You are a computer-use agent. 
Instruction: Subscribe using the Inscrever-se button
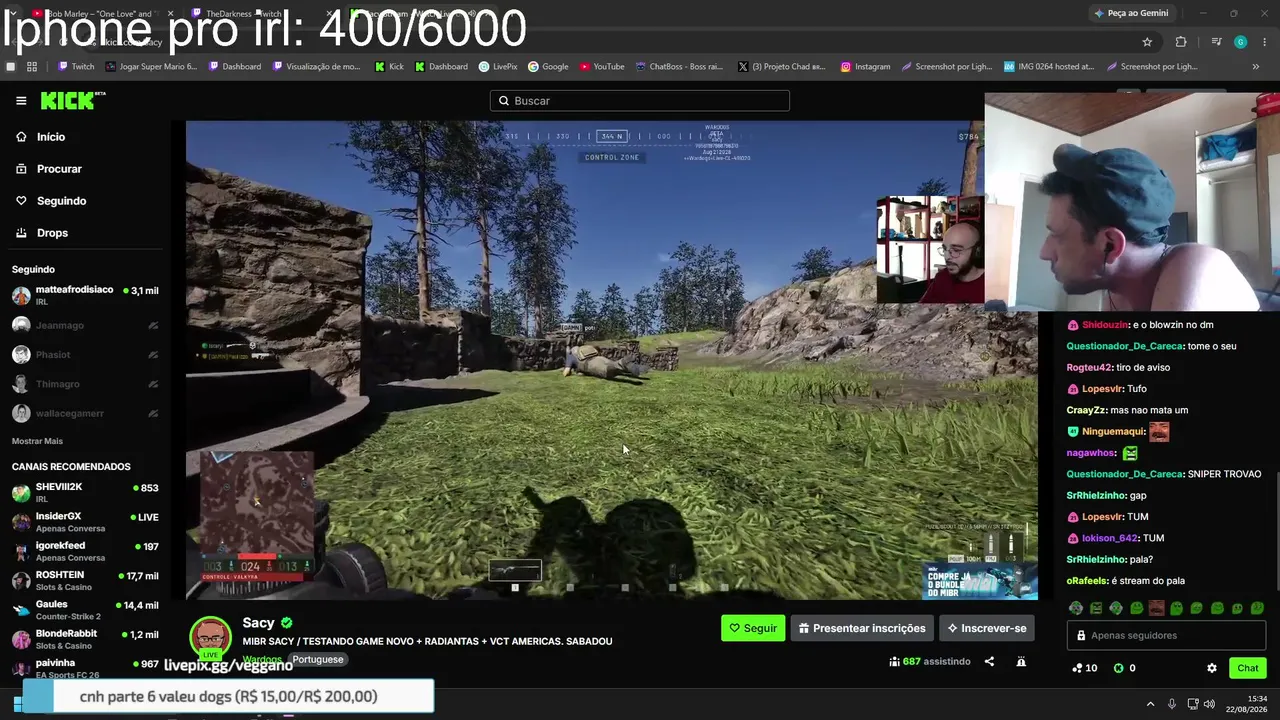[987, 628]
